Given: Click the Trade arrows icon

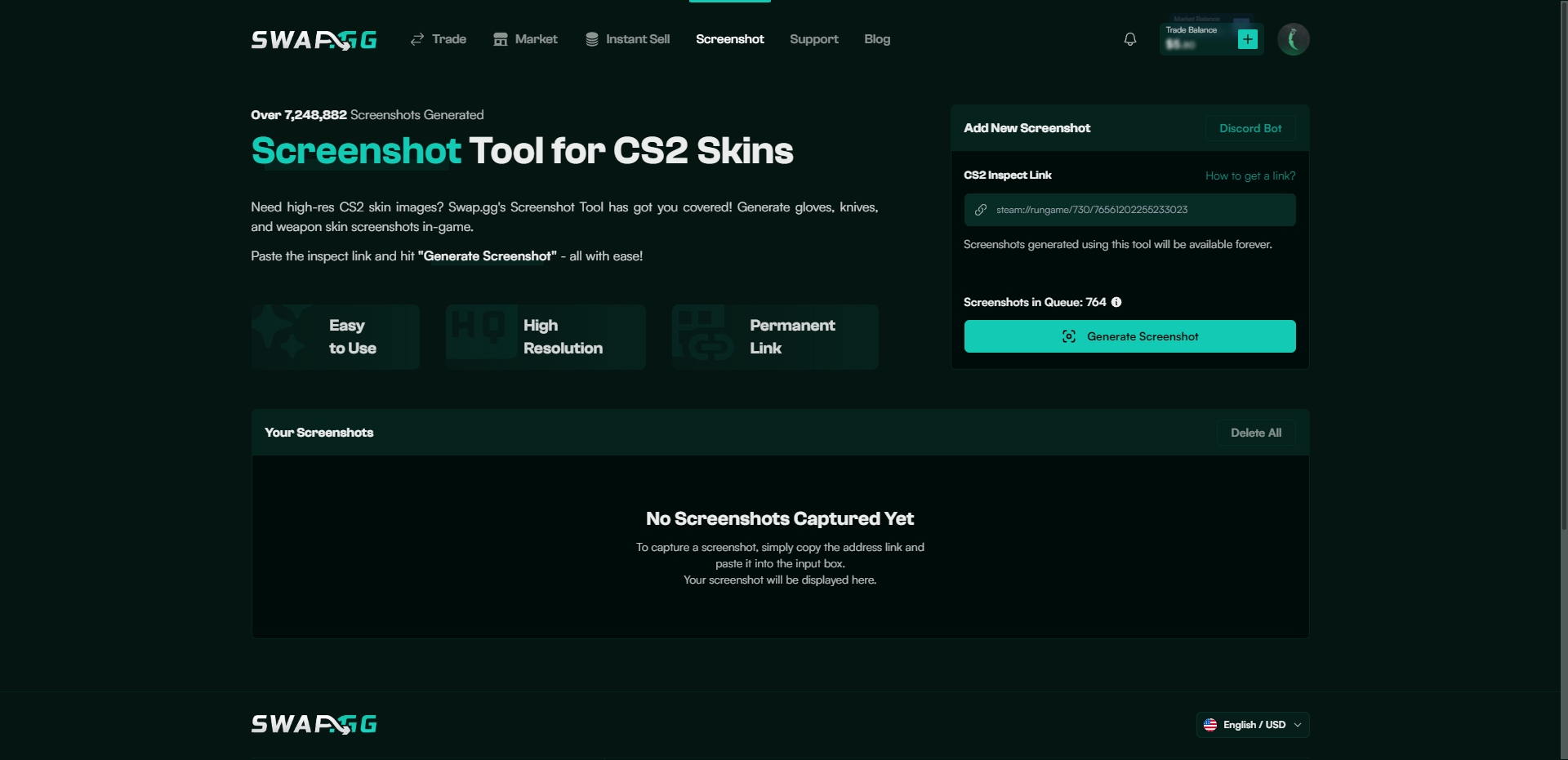Looking at the screenshot, I should coord(417,39).
